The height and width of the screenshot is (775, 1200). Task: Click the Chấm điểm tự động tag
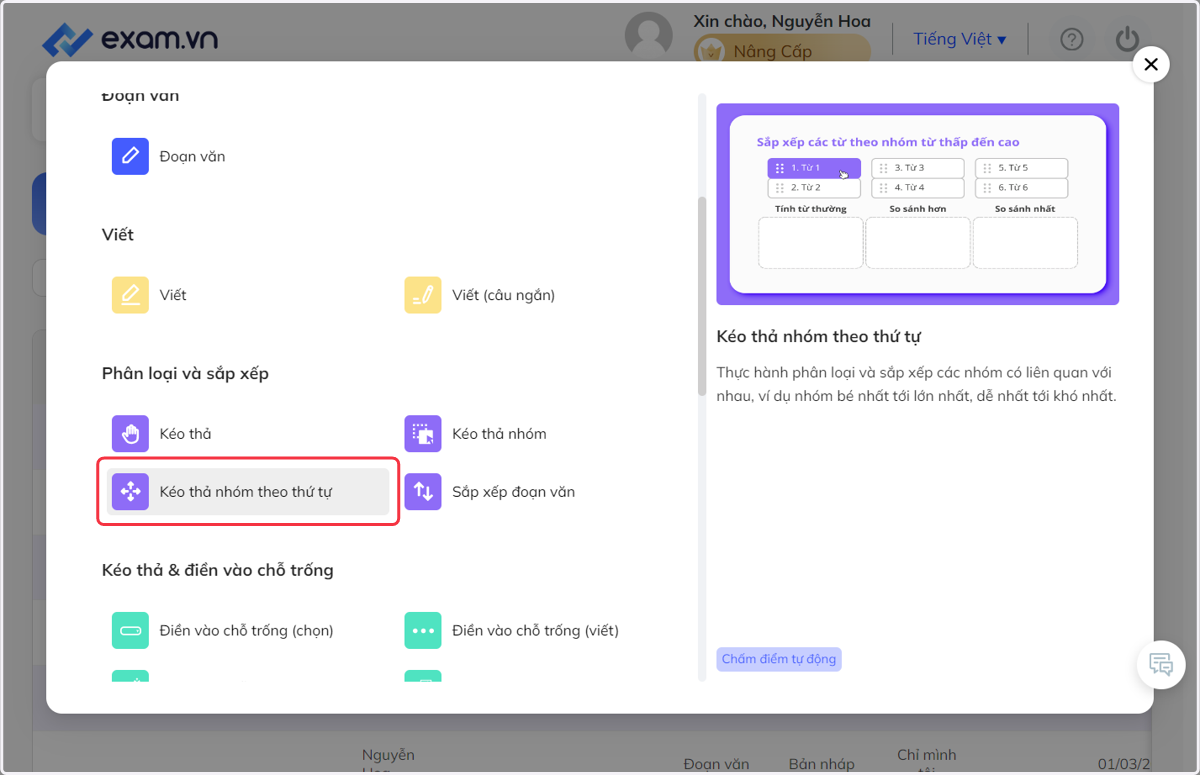779,659
